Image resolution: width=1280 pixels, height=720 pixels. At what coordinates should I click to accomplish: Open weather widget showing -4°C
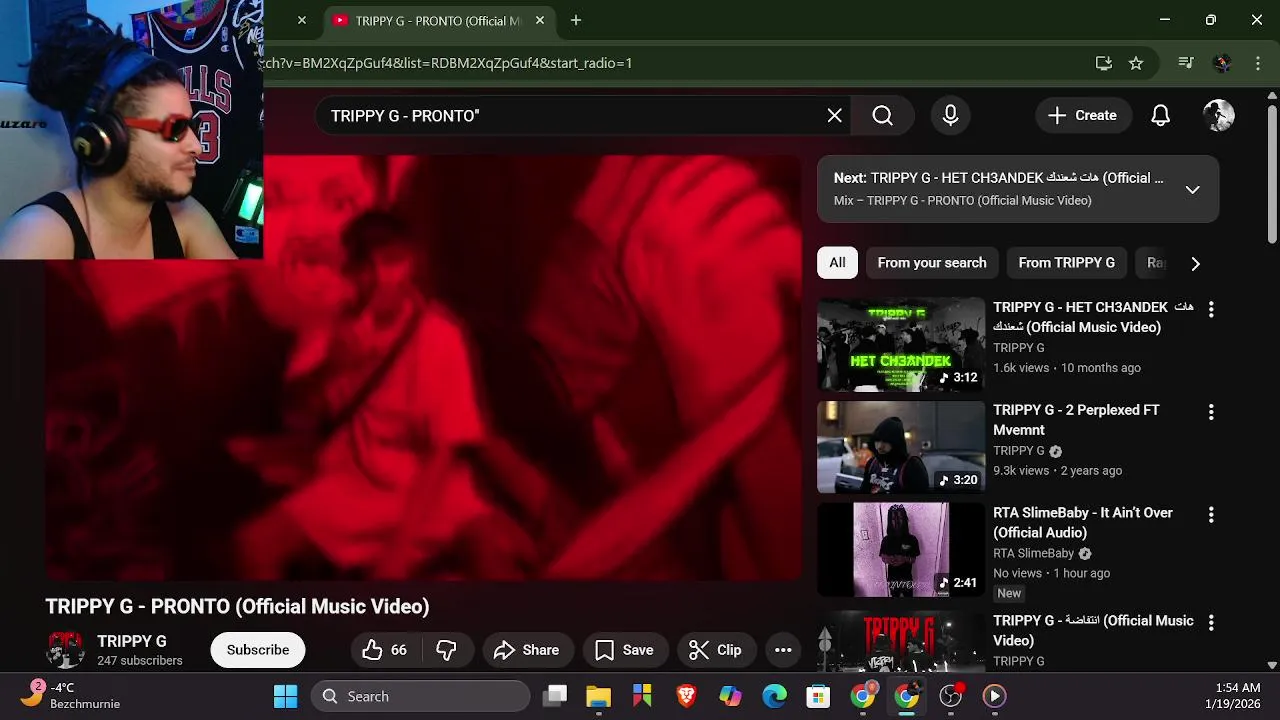click(x=72, y=696)
